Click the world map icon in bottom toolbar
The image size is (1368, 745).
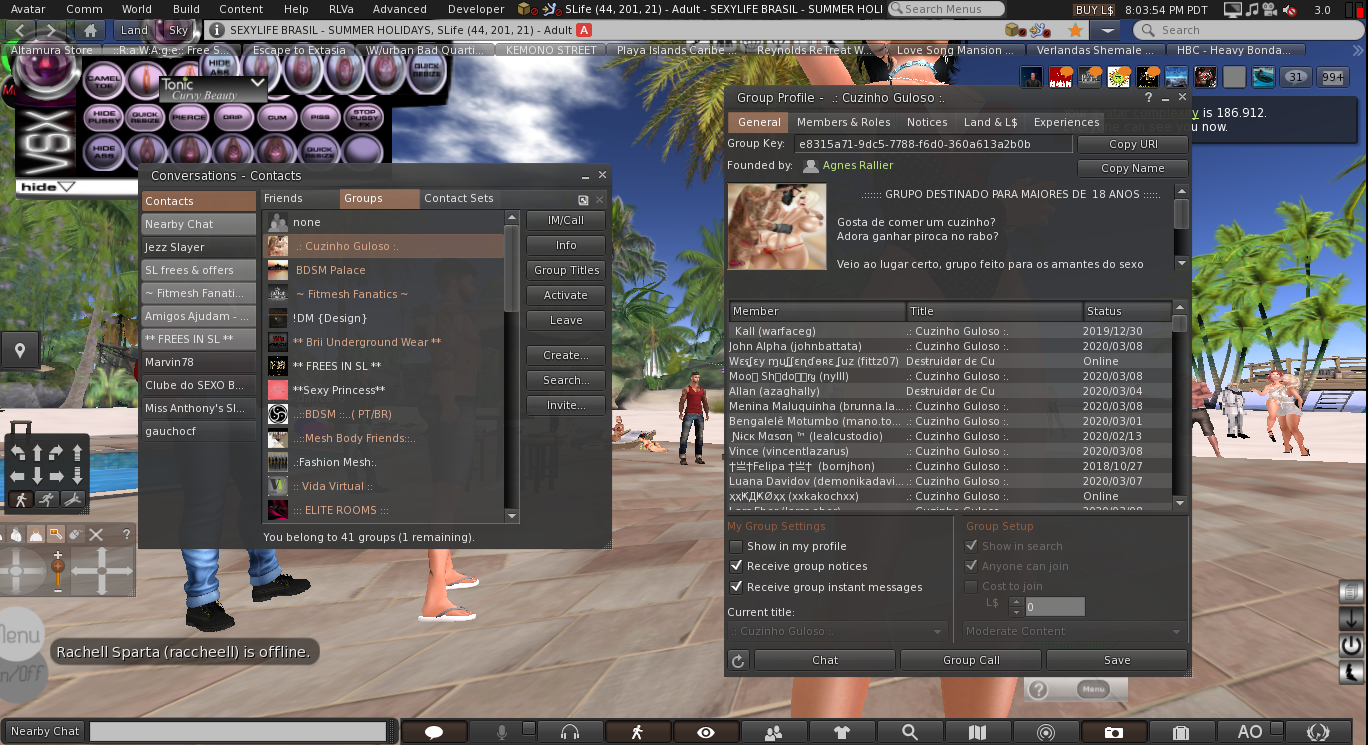click(x=977, y=732)
